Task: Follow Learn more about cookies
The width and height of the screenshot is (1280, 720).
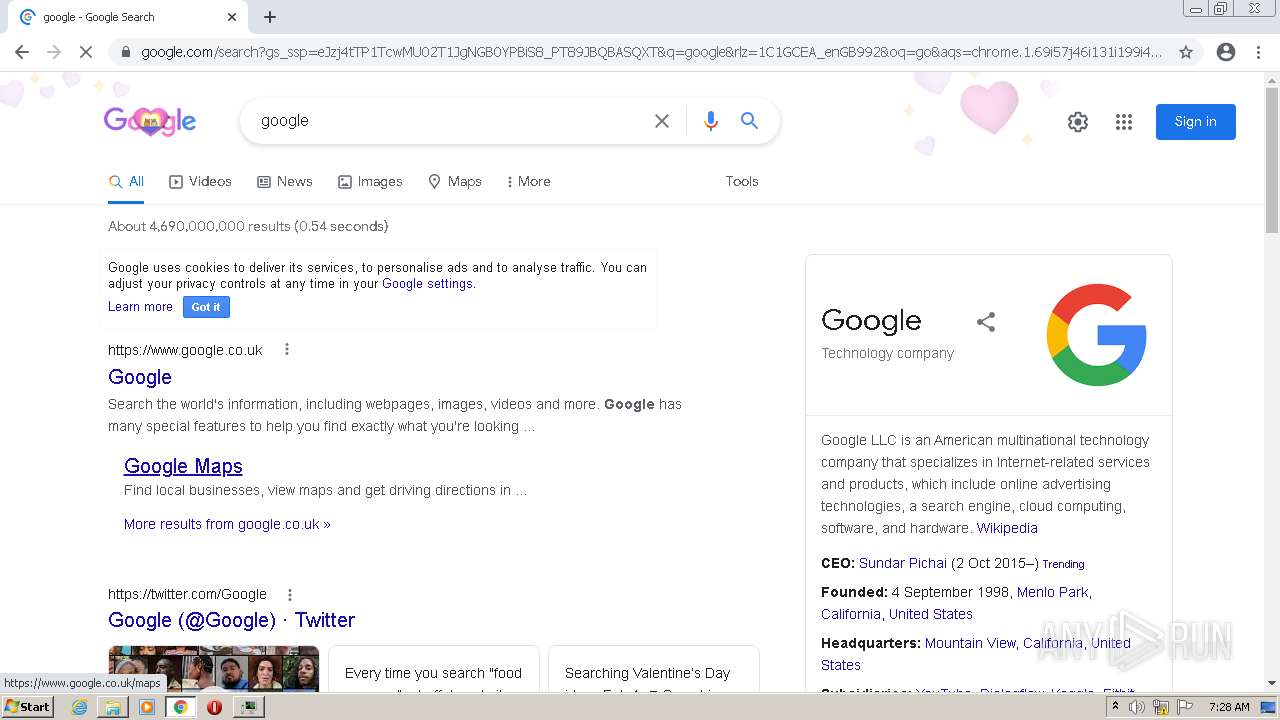Action: coord(140,307)
